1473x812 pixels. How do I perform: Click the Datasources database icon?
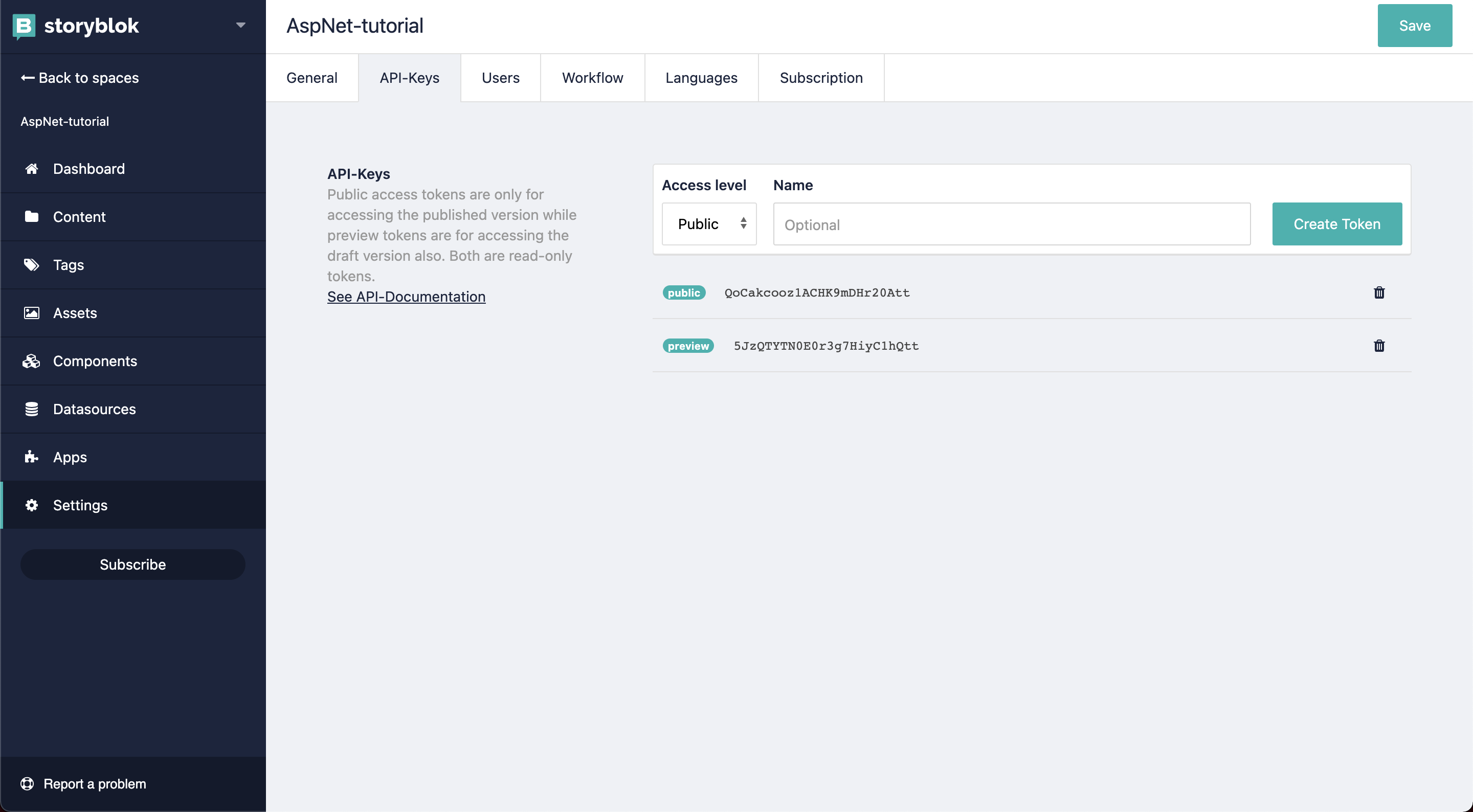point(31,409)
